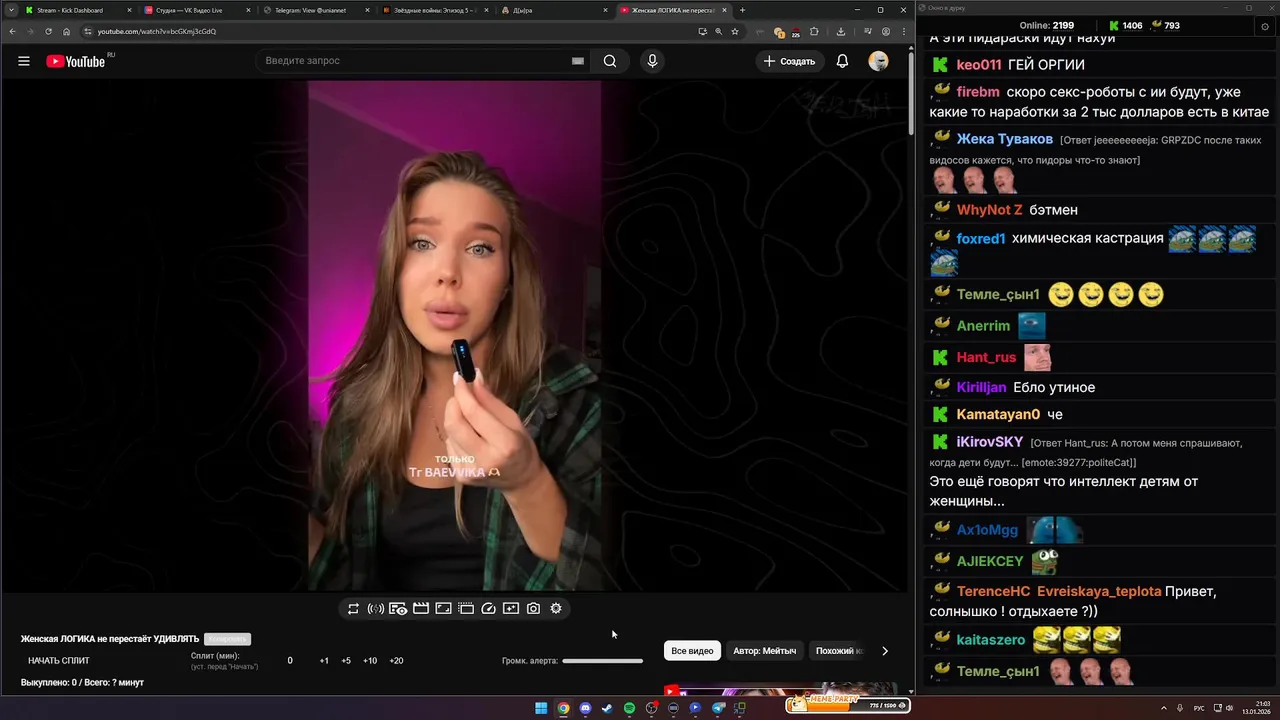
Task: Click the extension icon with 225 badge
Action: (795, 32)
